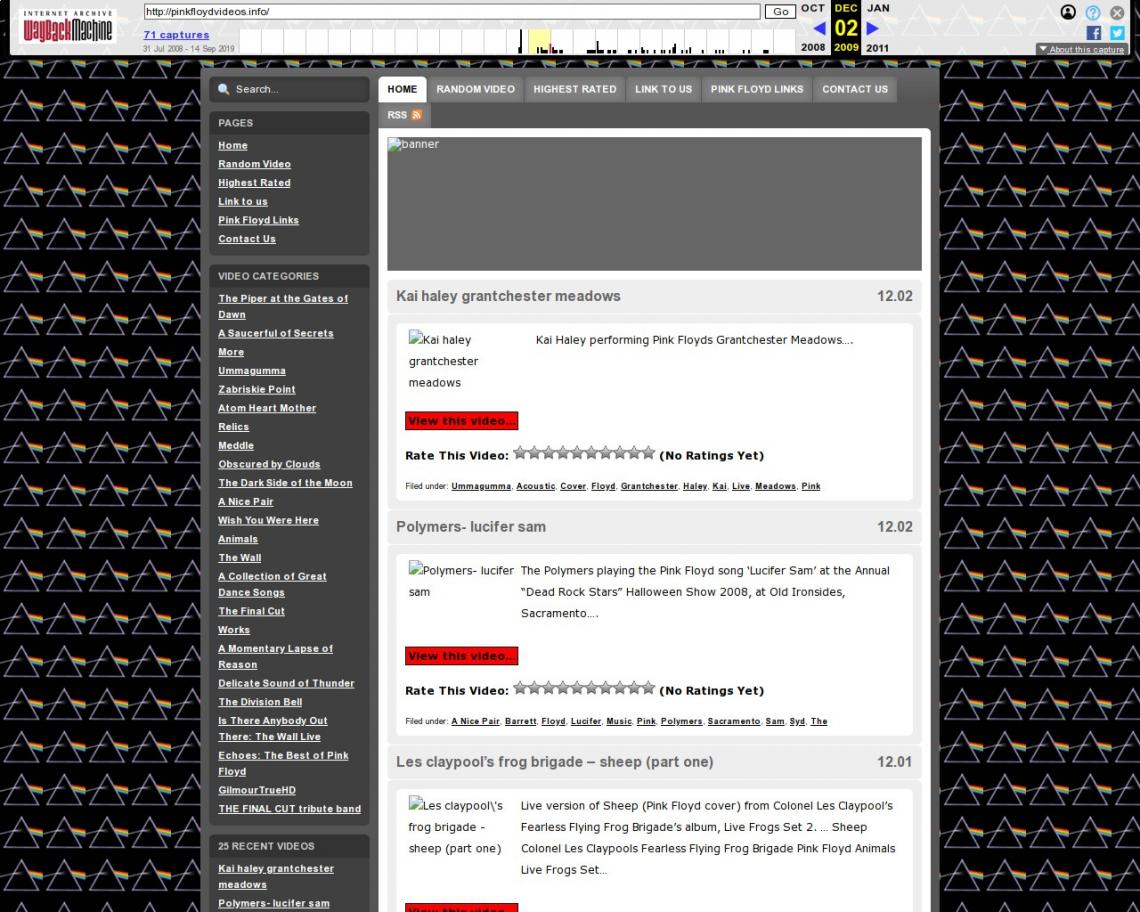Click the Wayback Machine logo
Screen dimensions: 1140x912
click(68, 28)
